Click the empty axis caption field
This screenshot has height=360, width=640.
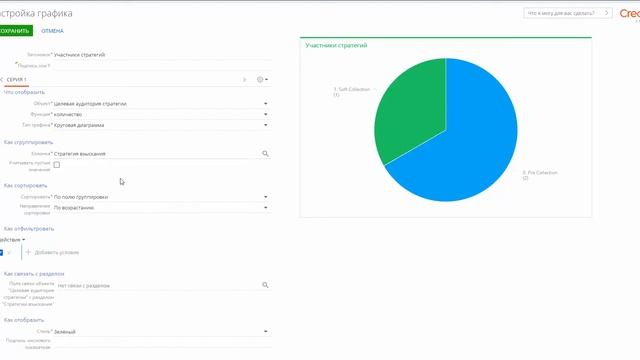click(x=162, y=65)
